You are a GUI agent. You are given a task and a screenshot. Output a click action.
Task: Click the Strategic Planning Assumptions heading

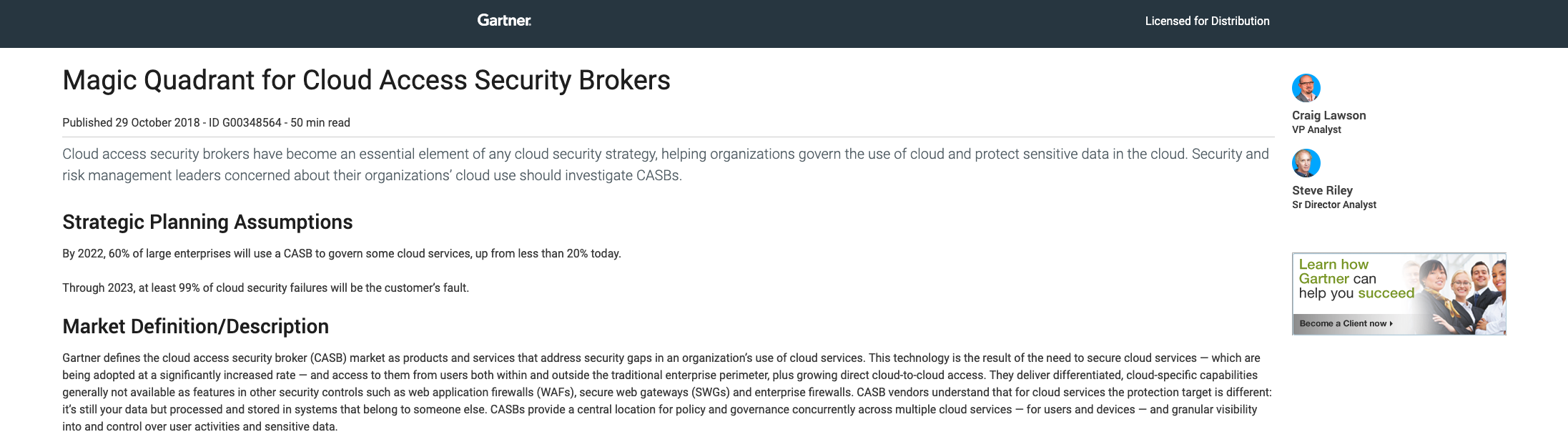(x=207, y=222)
